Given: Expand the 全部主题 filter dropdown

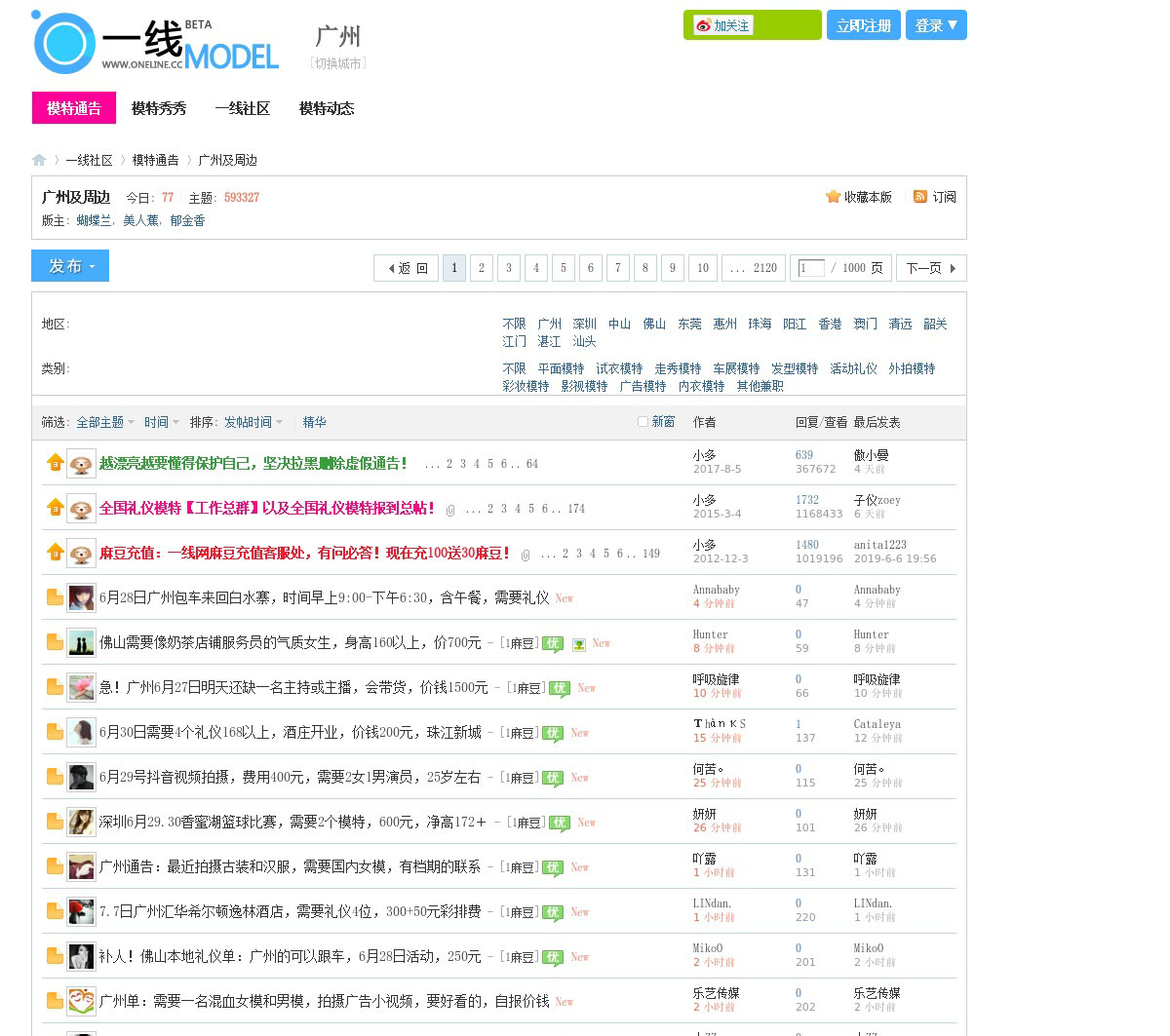Looking at the screenshot, I should coord(105,422).
